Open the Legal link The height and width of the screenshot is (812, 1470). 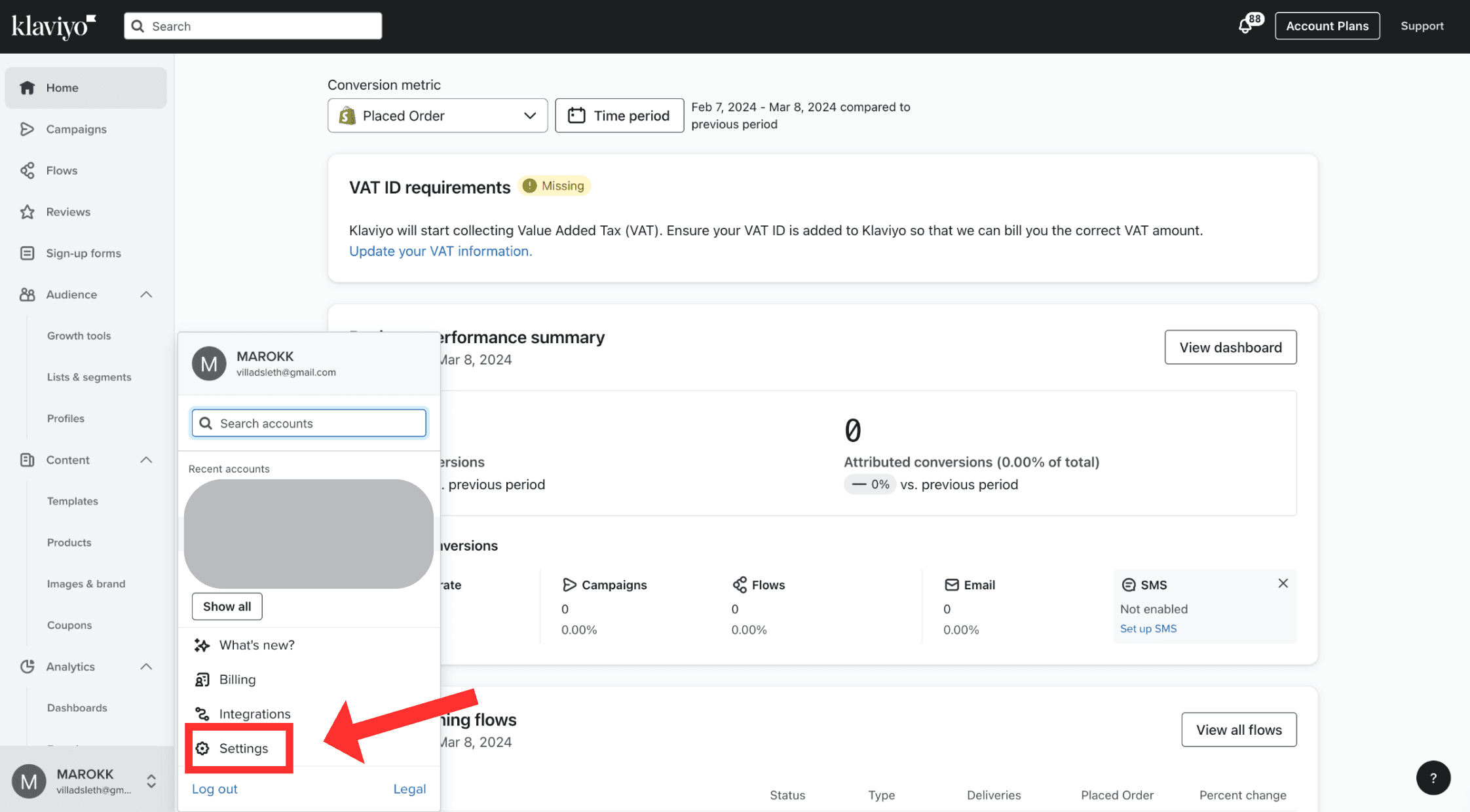pyautogui.click(x=409, y=789)
